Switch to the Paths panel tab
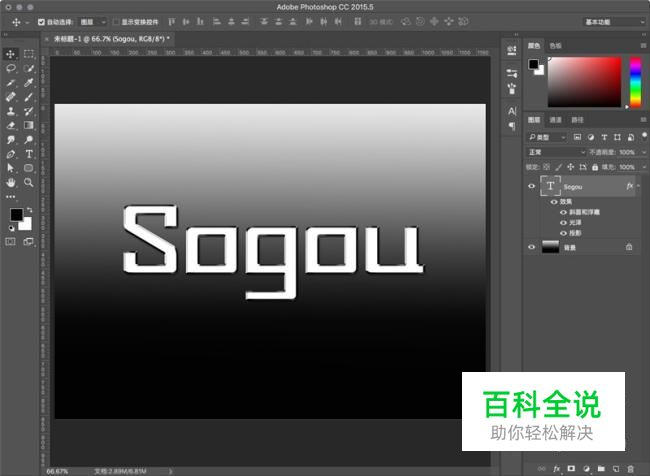This screenshot has height=476, width=650. click(x=577, y=120)
